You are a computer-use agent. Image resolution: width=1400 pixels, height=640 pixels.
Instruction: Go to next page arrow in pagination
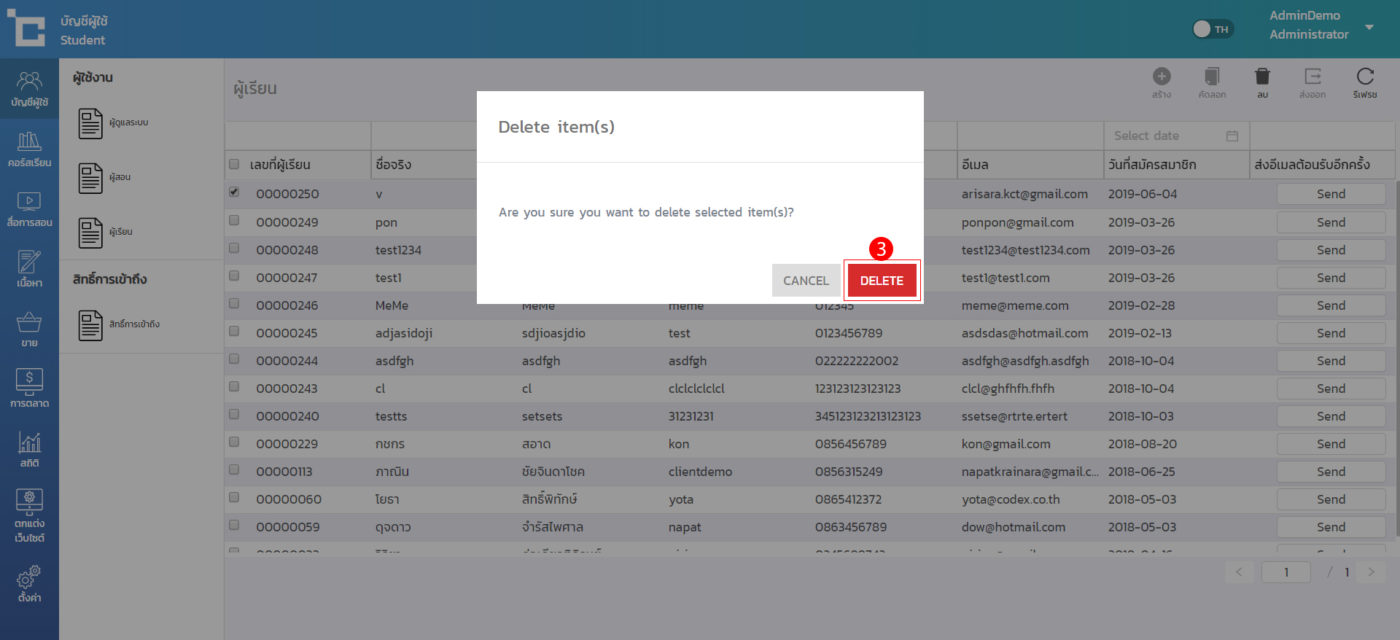pos(1371,572)
